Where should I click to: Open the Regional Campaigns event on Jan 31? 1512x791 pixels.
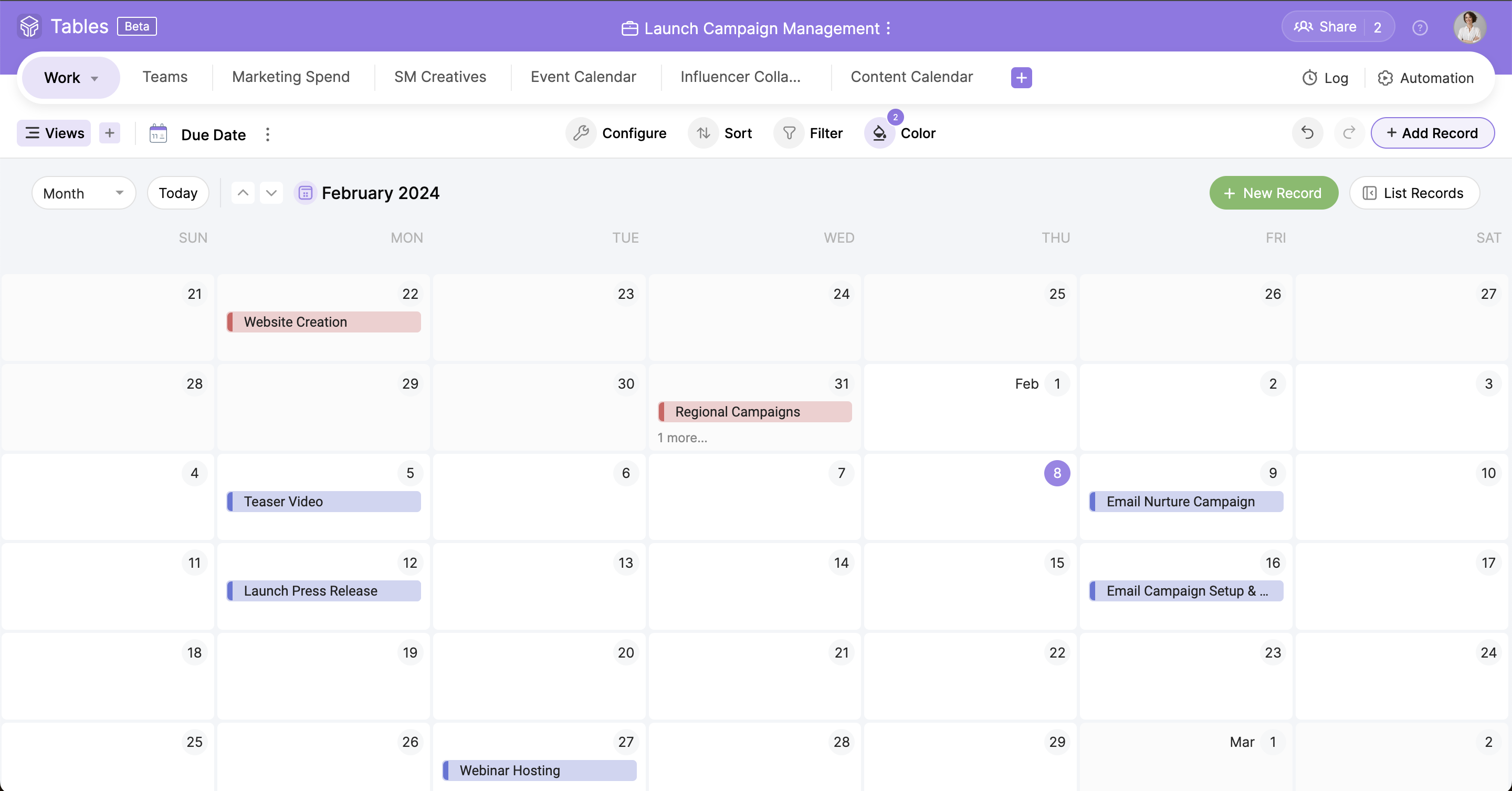coord(754,412)
